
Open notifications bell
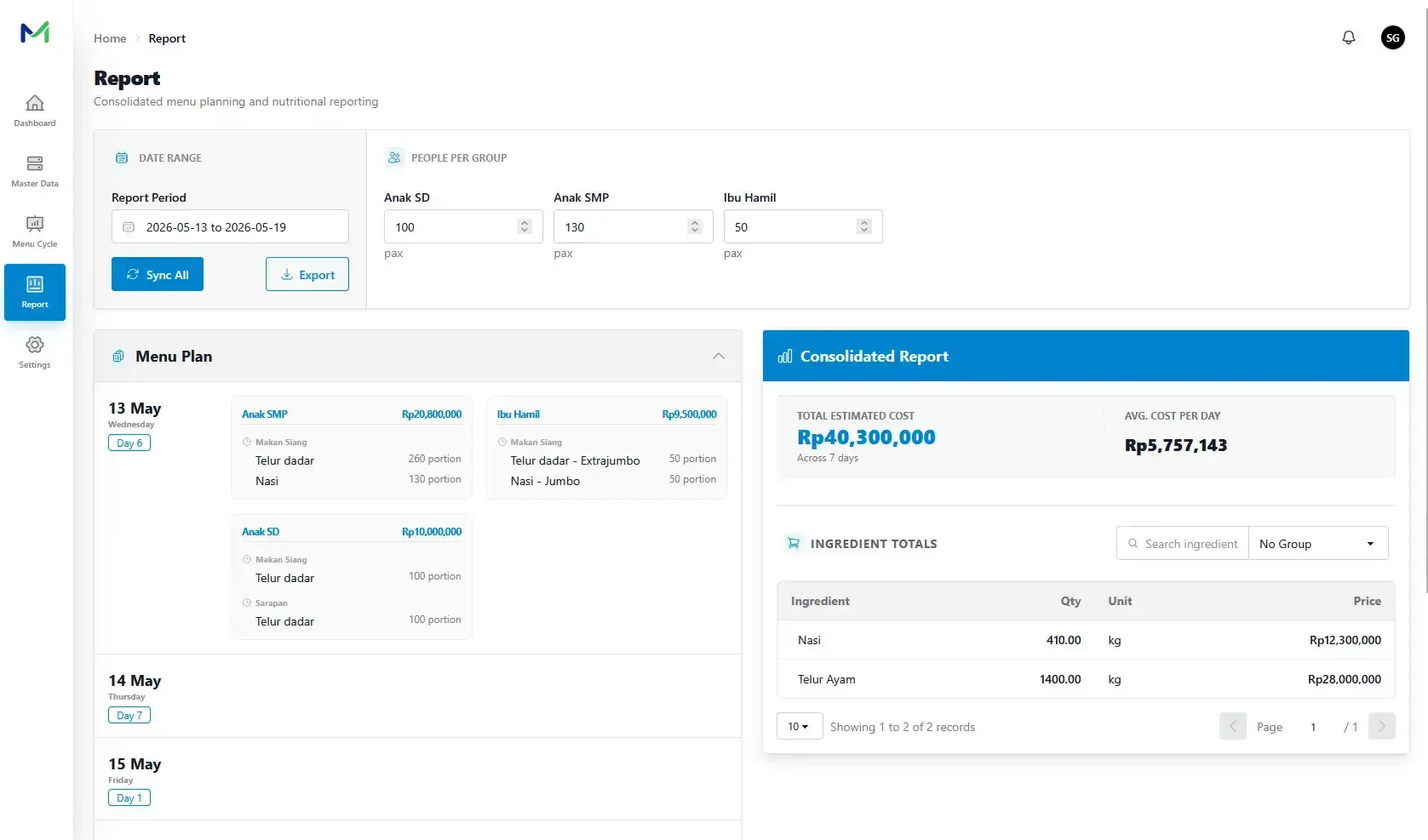[1349, 37]
